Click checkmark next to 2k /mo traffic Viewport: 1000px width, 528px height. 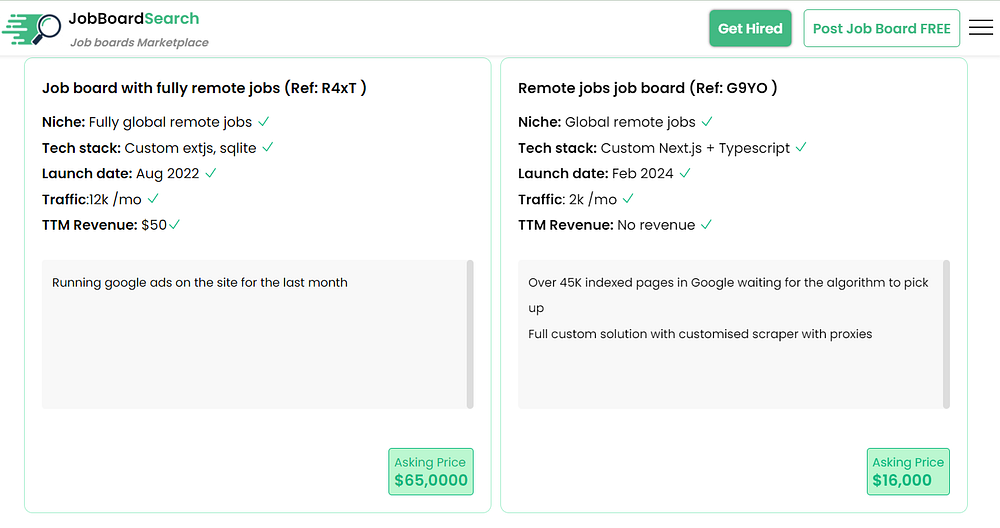(x=629, y=199)
